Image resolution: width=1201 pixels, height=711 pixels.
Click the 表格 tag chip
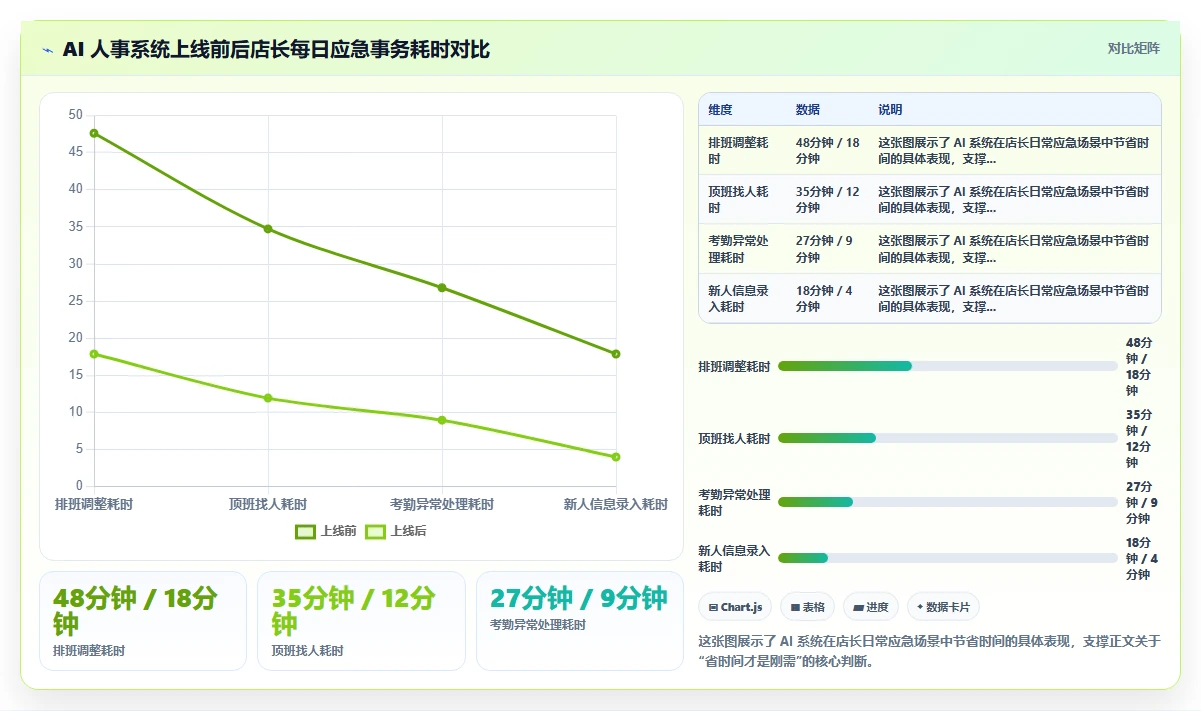[x=808, y=607]
